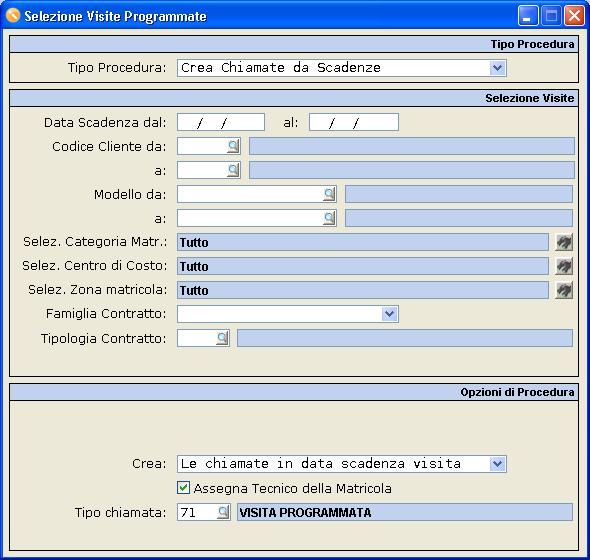Select the Tipo chiamata code field containing 71
The width and height of the screenshot is (590, 560).
click(197, 512)
